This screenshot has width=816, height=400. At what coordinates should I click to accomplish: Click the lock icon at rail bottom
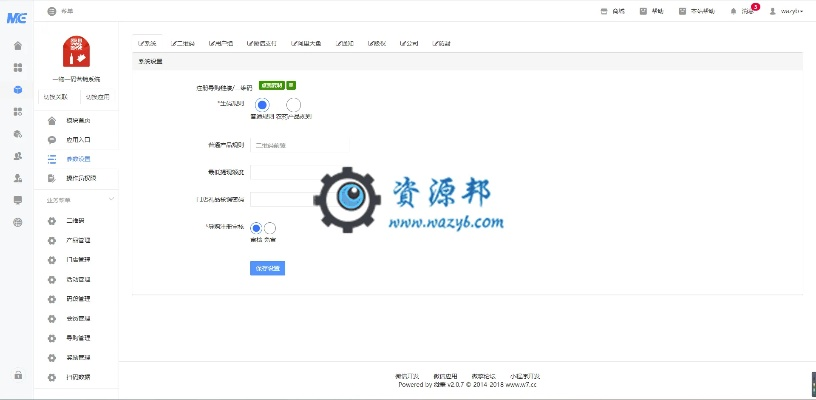click(18, 375)
